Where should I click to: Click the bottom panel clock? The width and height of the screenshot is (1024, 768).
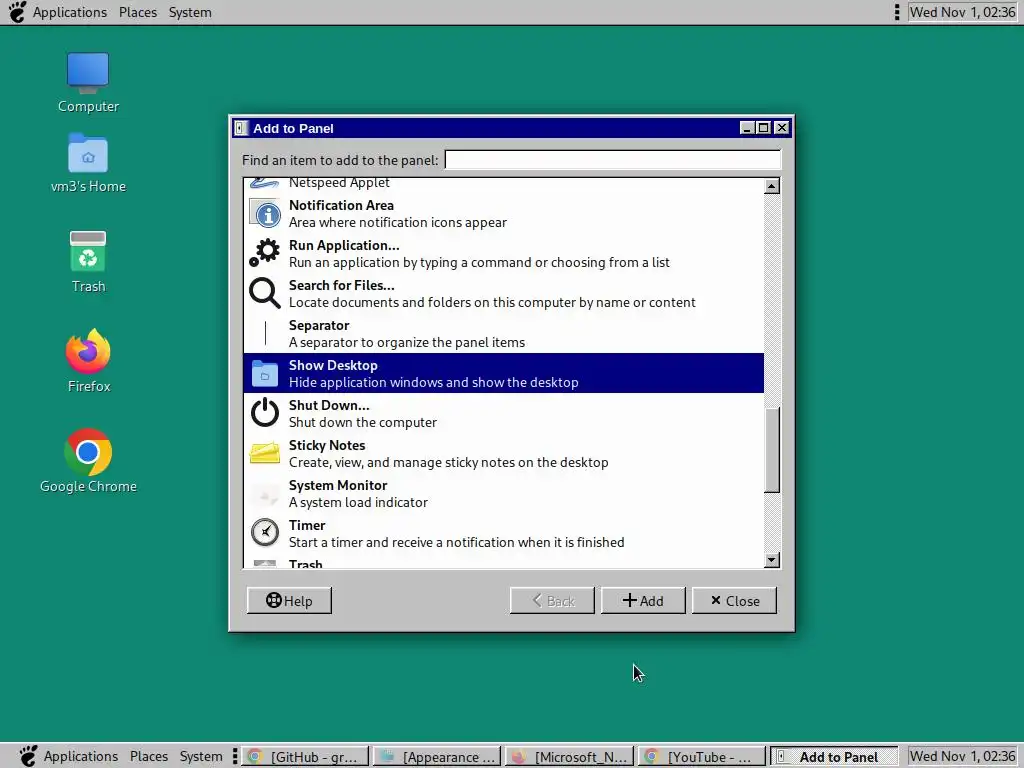[x=962, y=756]
